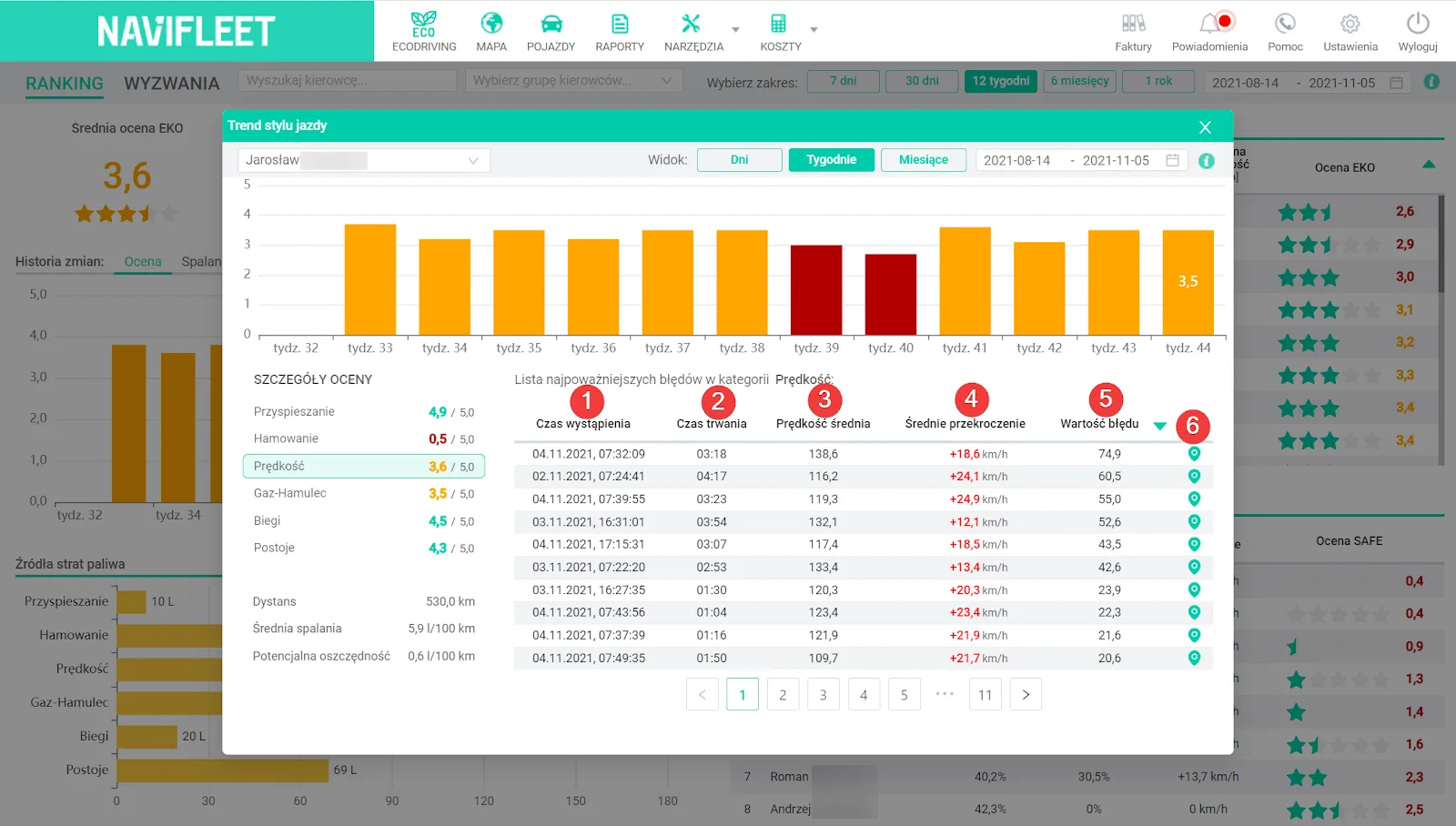1456x826 pixels.
Task: Open the Raporty document icon
Action: point(620,24)
